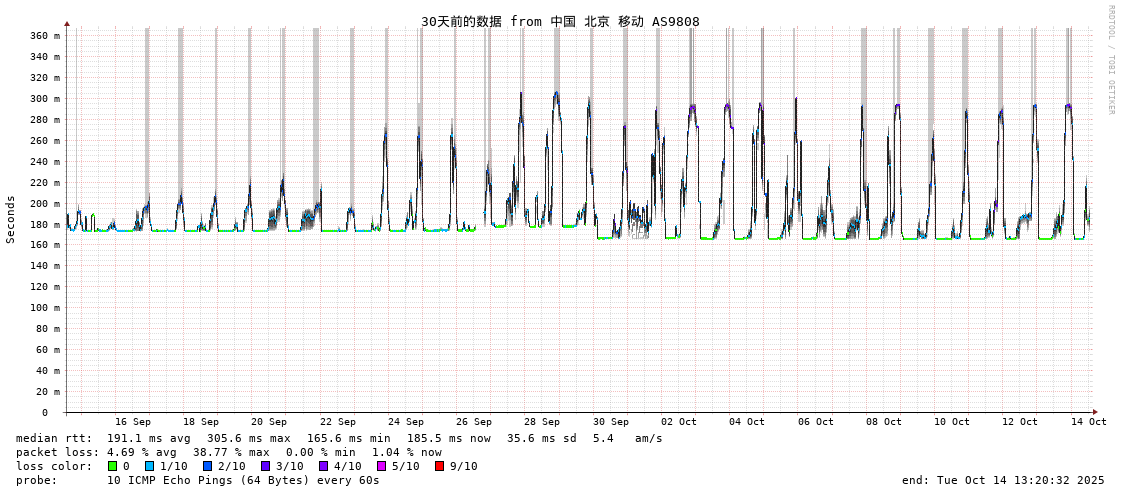1121x494 pixels.
Task: Click the 4/10 loss color swatch
Action: click(323, 466)
